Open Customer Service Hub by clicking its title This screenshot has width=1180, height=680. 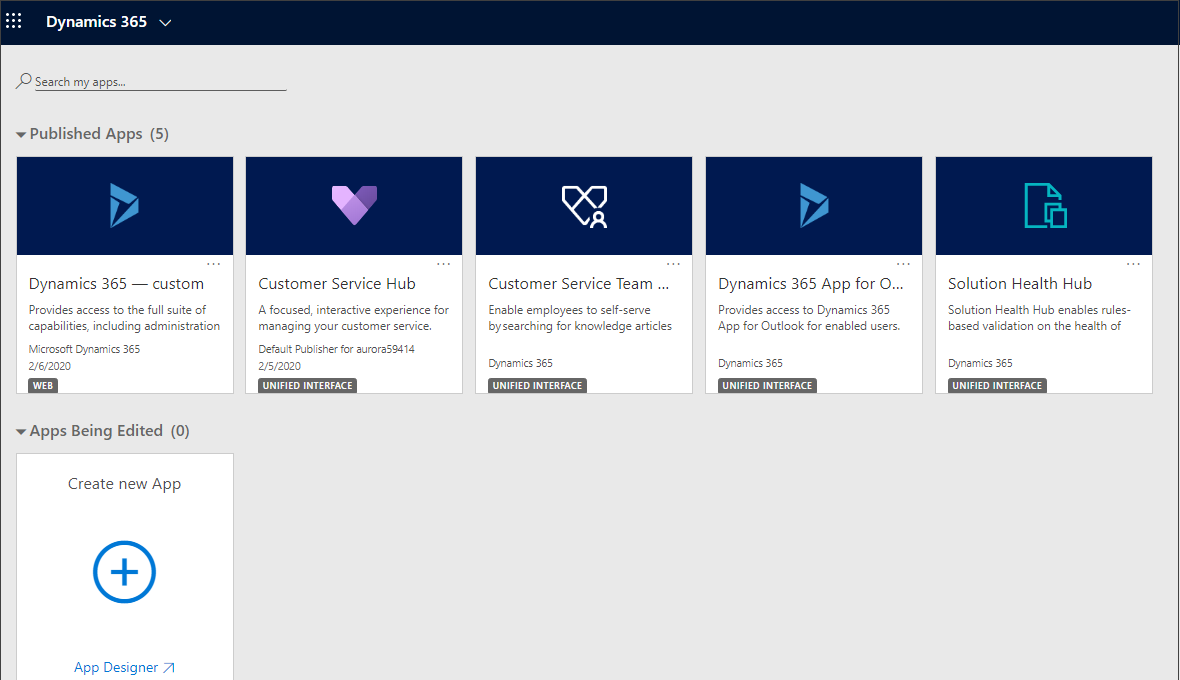tap(336, 283)
